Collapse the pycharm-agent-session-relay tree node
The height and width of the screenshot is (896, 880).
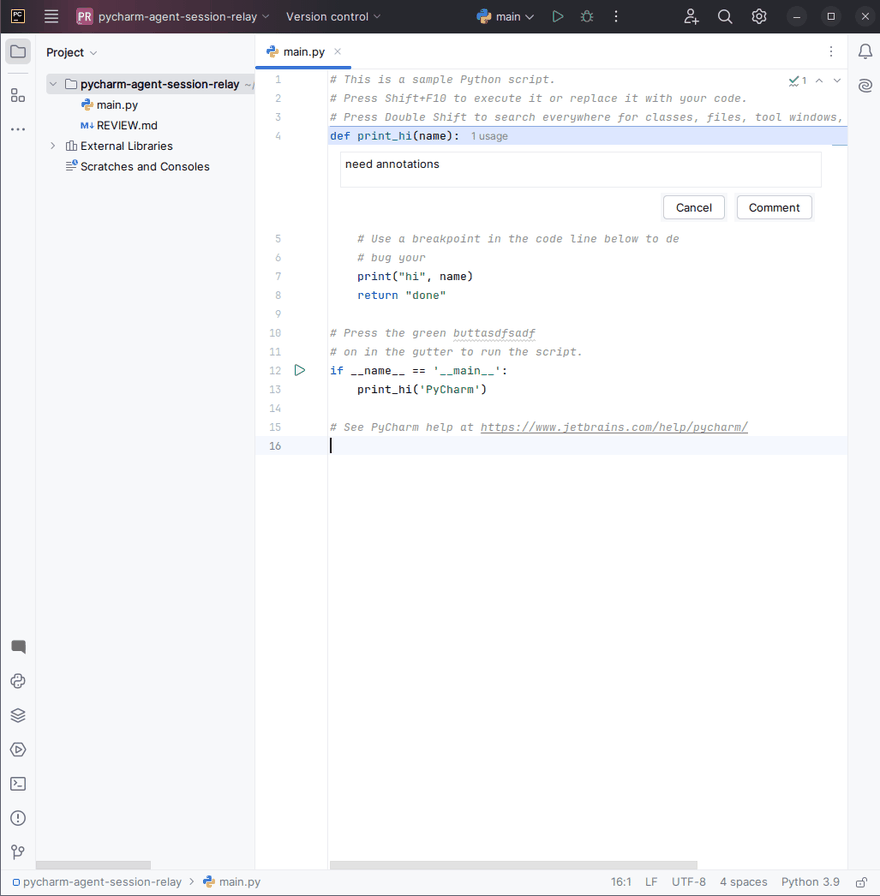[53, 84]
